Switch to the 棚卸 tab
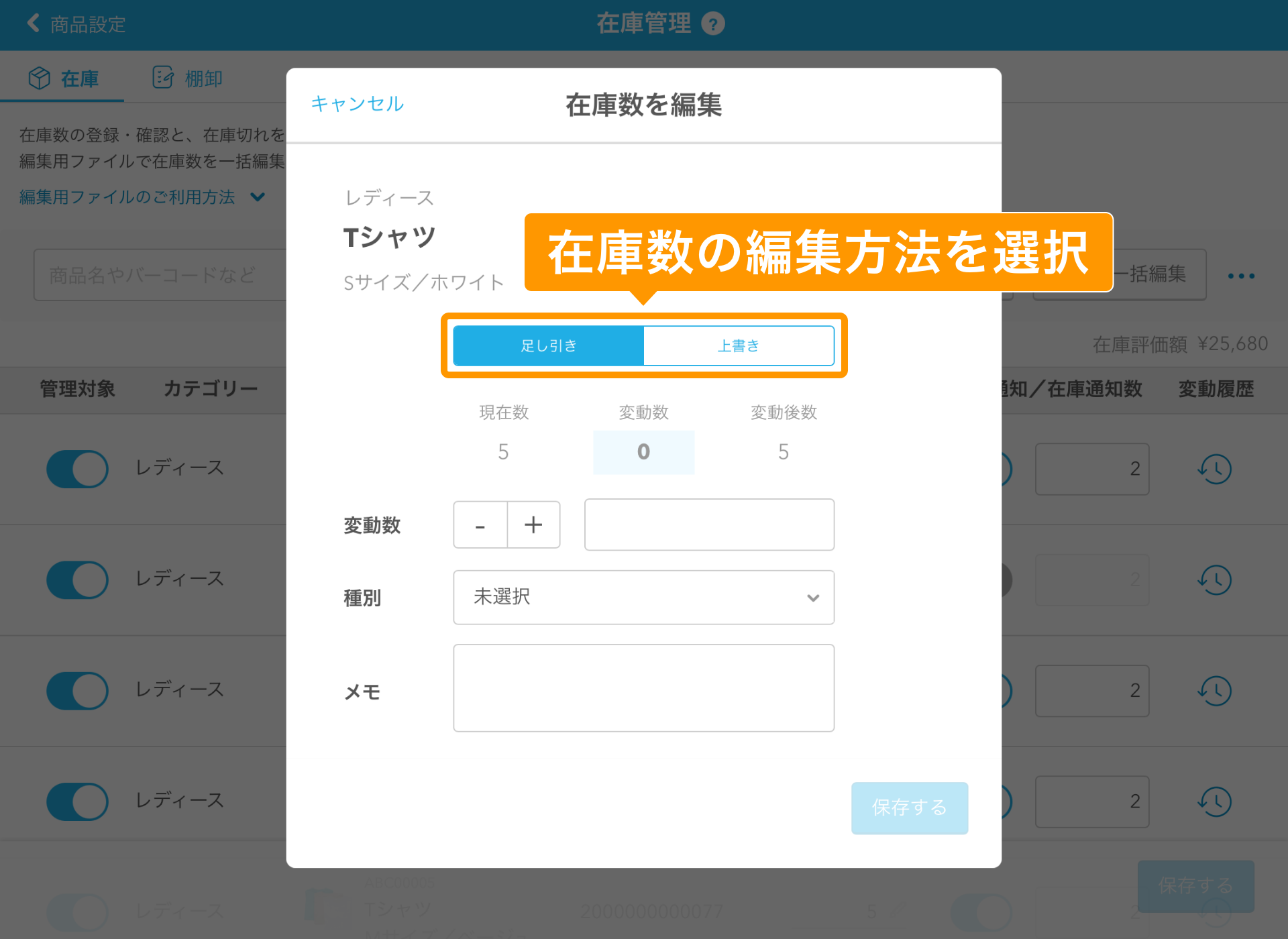 [188, 78]
